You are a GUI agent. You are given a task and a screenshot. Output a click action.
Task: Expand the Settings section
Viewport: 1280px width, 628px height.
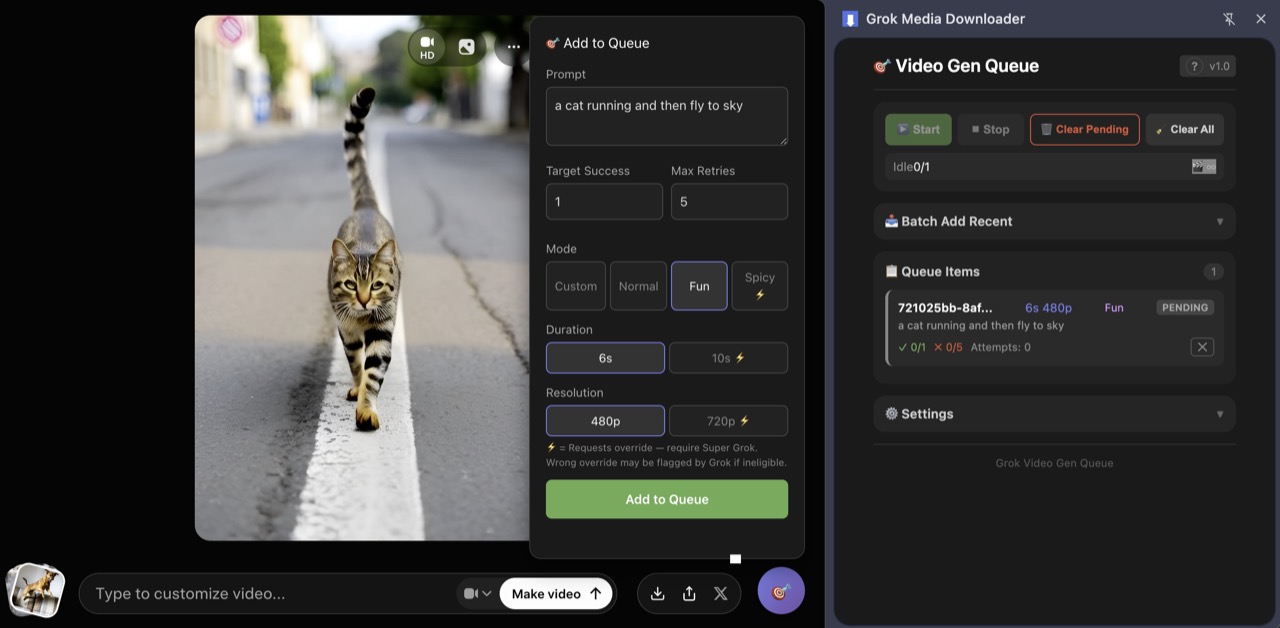pyautogui.click(x=1054, y=413)
